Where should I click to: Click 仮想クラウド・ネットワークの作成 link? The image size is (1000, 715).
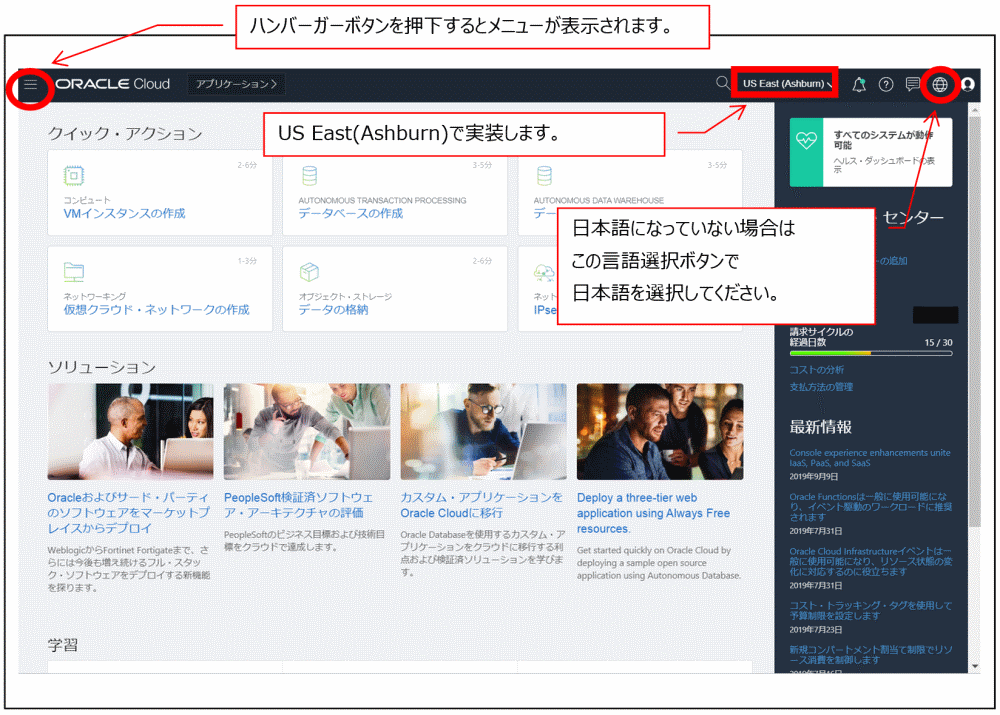click(x=156, y=310)
